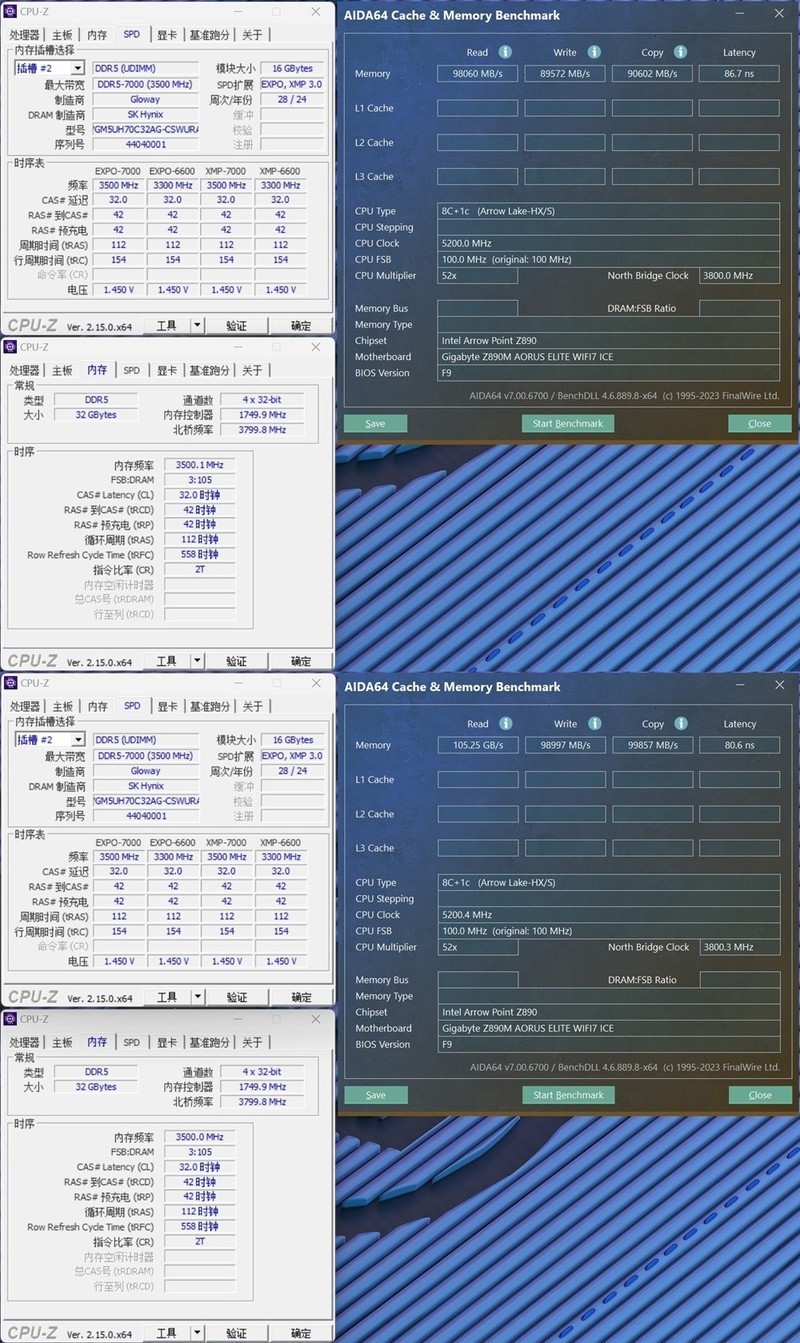Click the Save button in AIDA64

[x=375, y=423]
